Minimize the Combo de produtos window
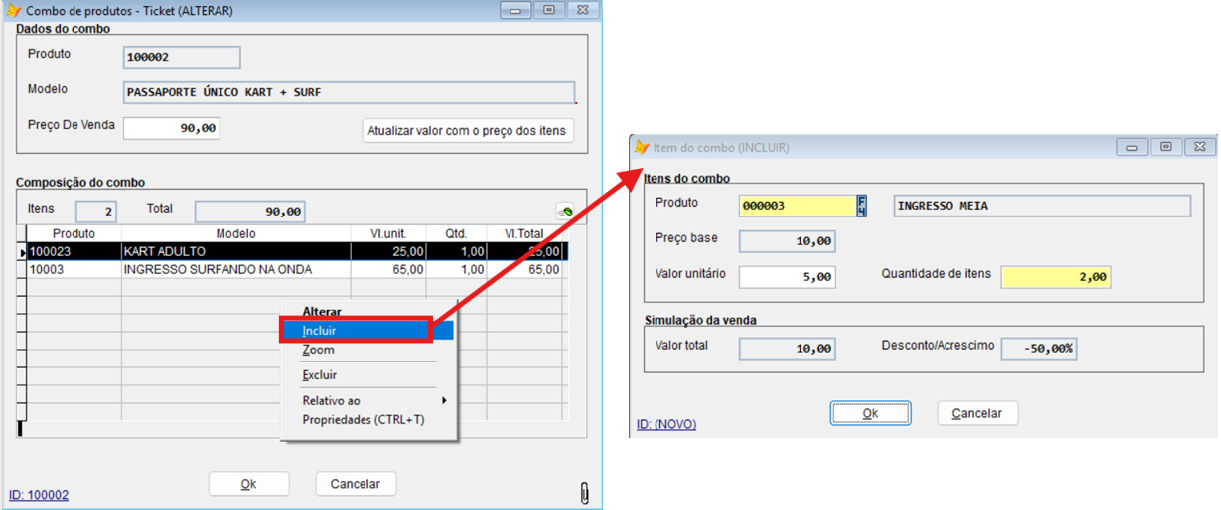The height and width of the screenshot is (510, 1221). pos(516,9)
